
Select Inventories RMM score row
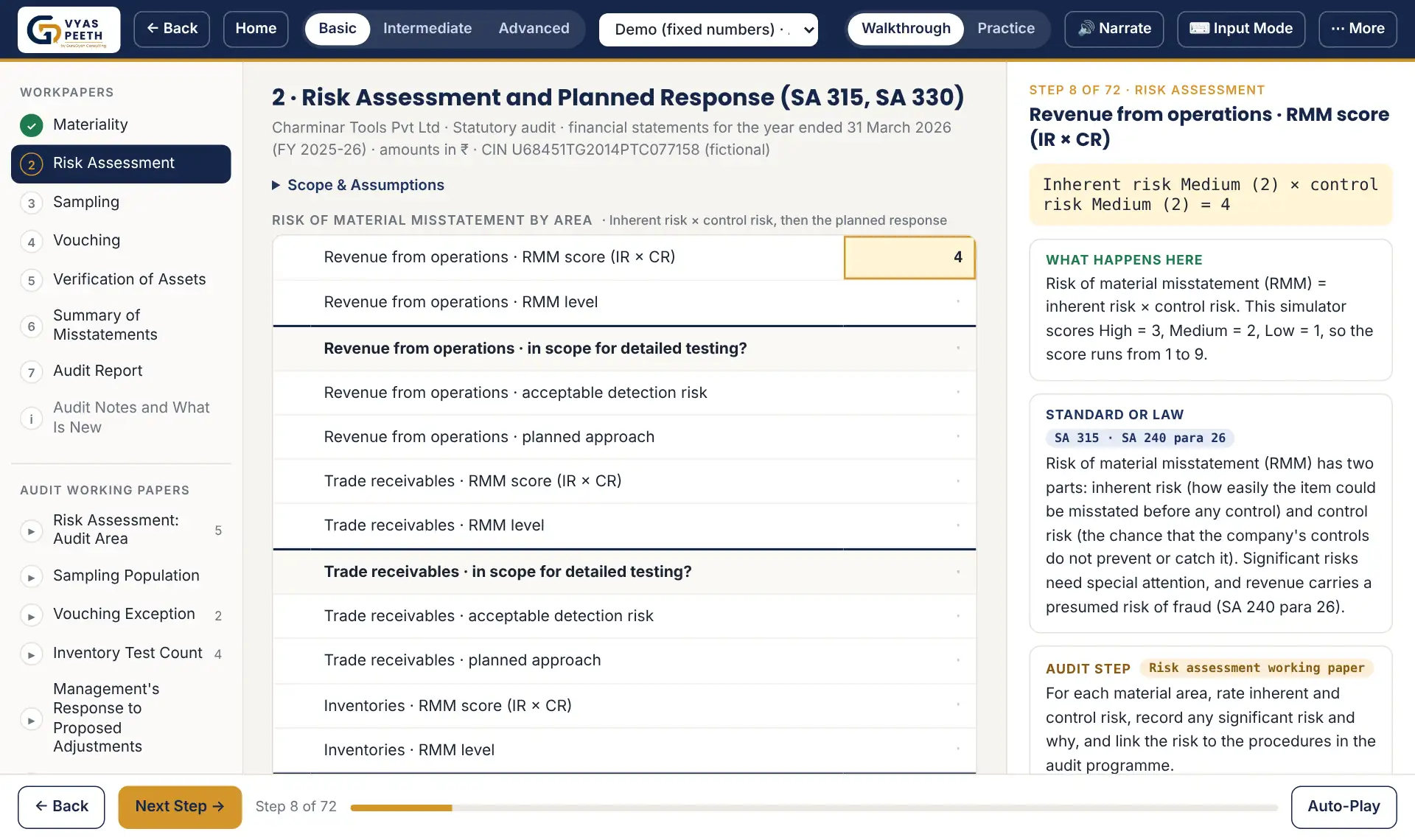point(624,706)
